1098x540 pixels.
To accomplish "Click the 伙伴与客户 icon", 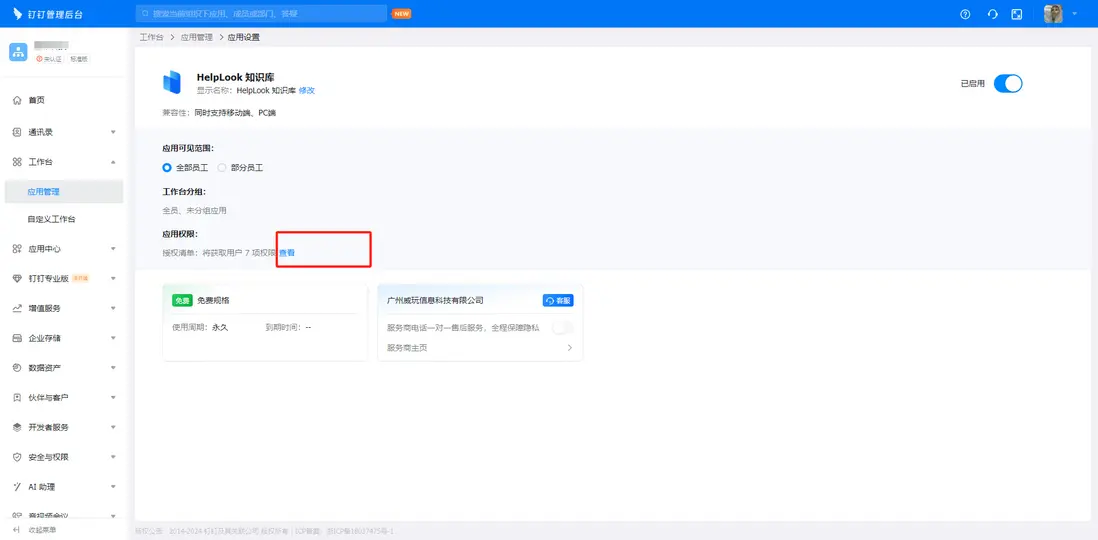I will 18,398.
